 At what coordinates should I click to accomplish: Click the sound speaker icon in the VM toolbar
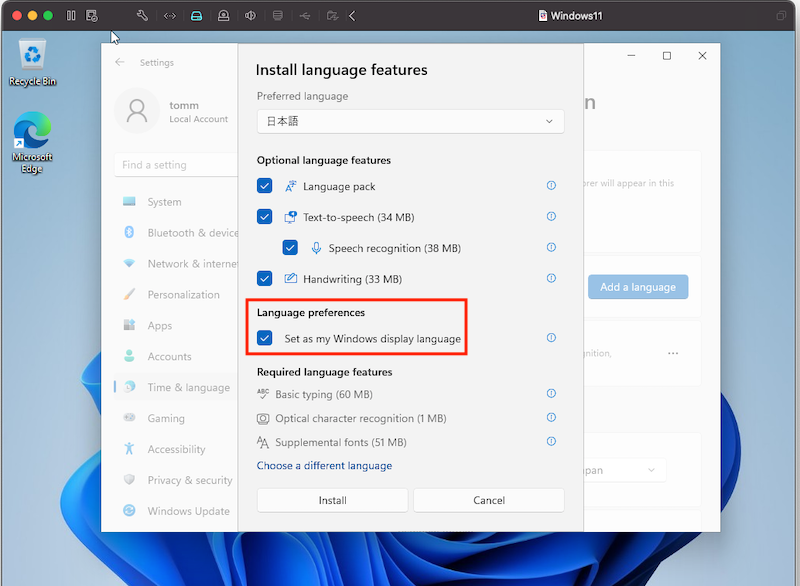(x=250, y=16)
